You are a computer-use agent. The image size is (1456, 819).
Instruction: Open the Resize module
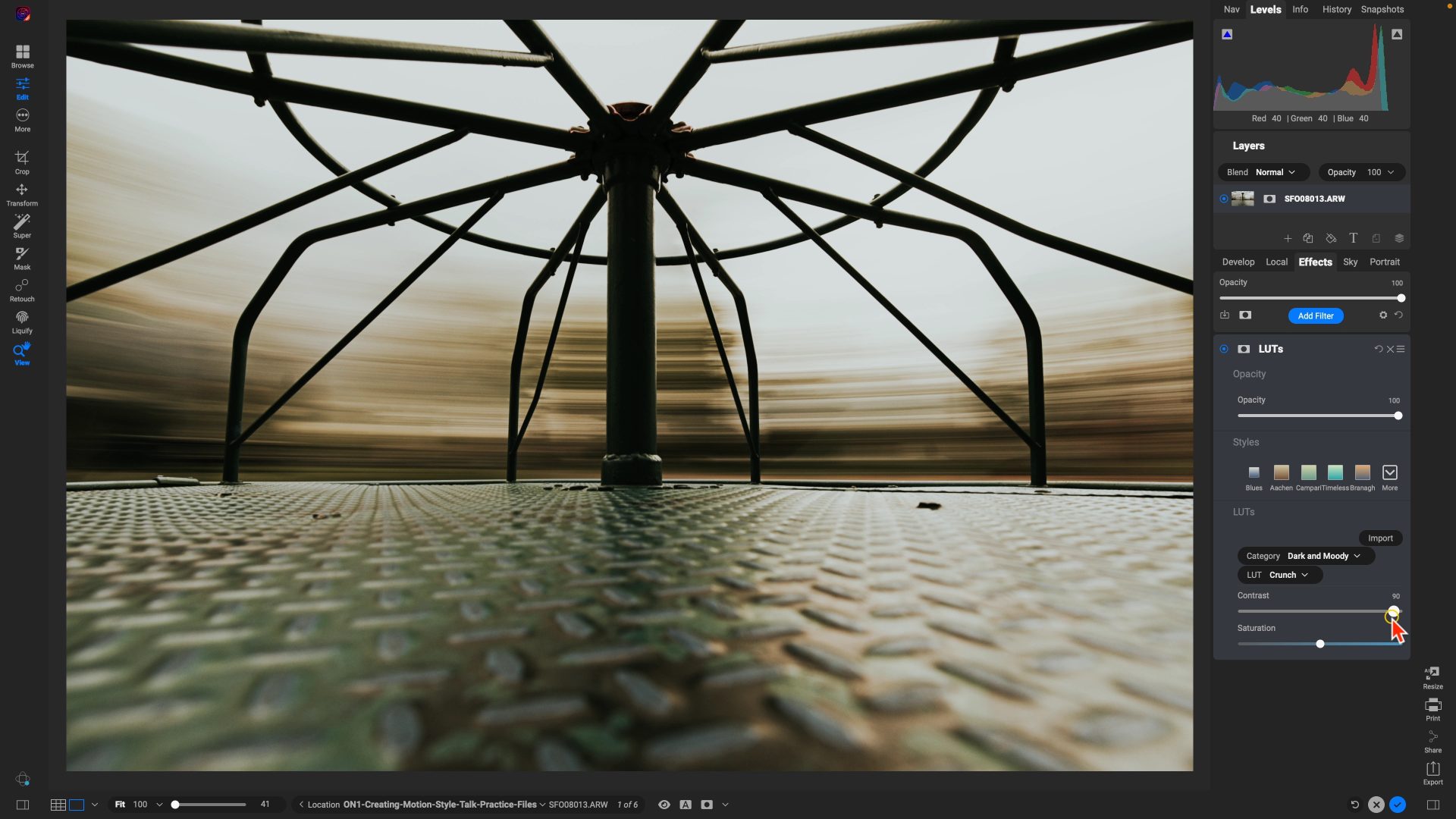pyautogui.click(x=1432, y=677)
